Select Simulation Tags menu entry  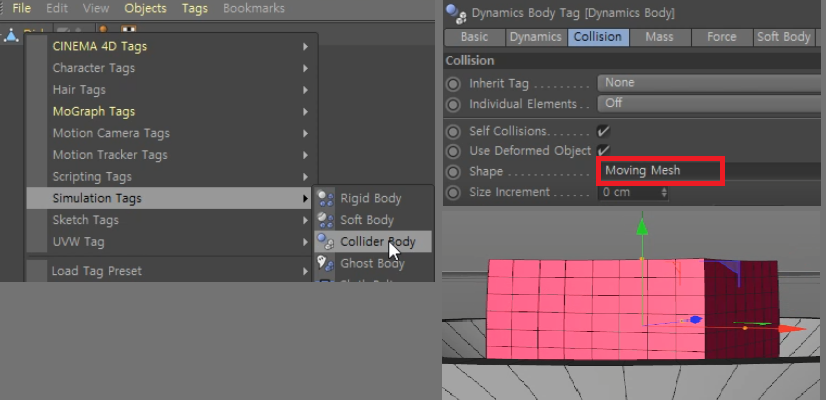pos(170,198)
